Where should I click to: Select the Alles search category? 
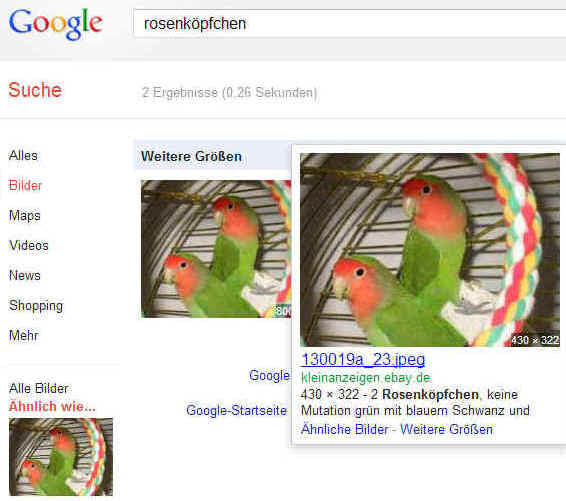pos(23,156)
